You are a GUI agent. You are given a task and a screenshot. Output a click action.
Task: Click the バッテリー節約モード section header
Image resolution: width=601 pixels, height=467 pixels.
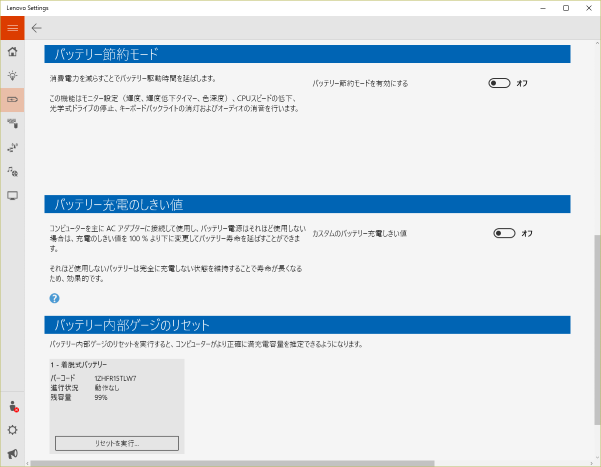(x=307, y=54)
